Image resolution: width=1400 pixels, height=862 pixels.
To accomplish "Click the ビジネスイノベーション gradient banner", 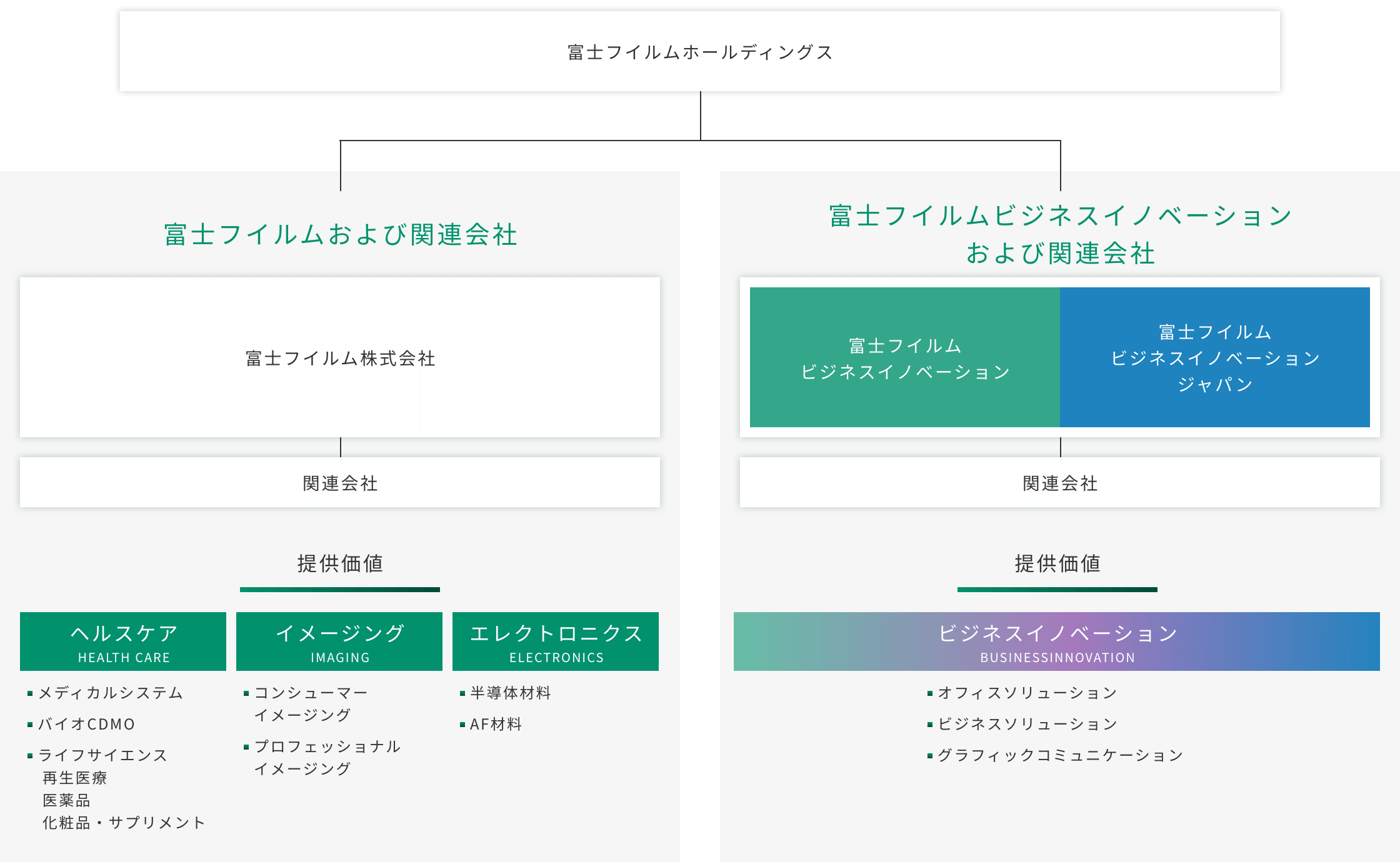I will click(1057, 642).
